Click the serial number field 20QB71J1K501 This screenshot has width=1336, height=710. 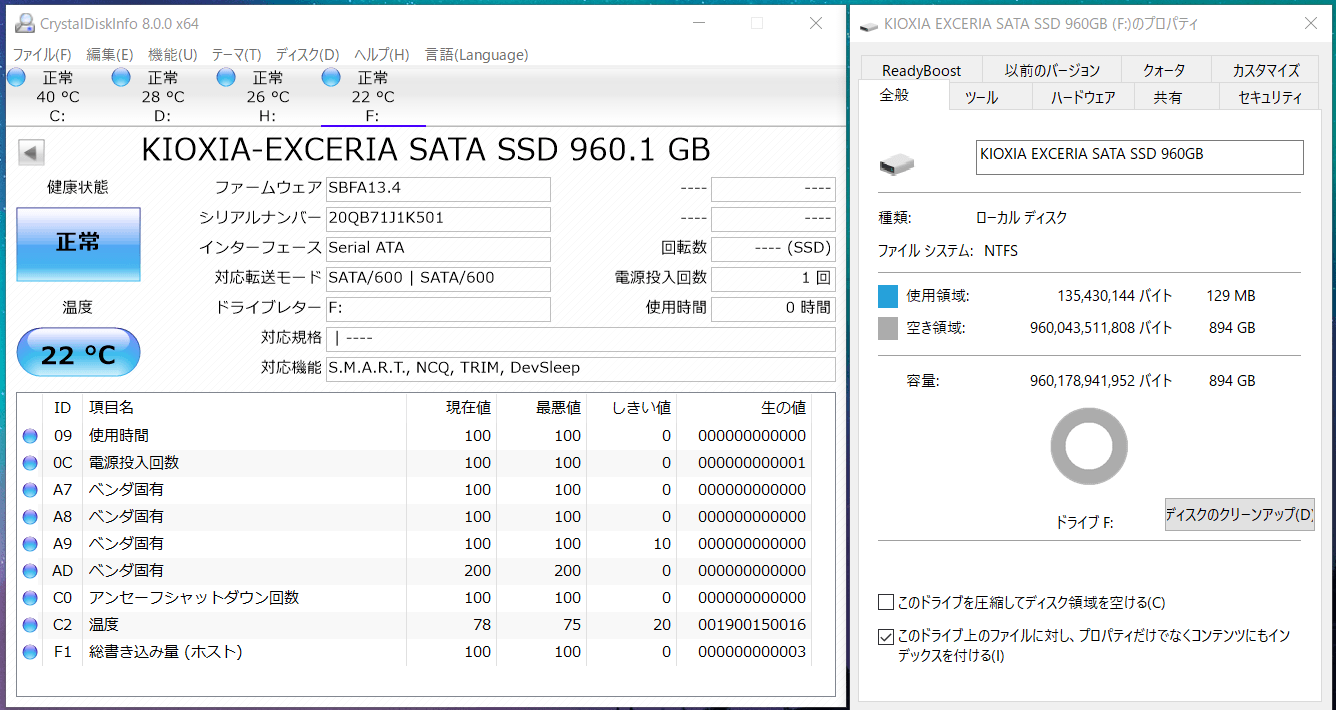click(x=438, y=219)
